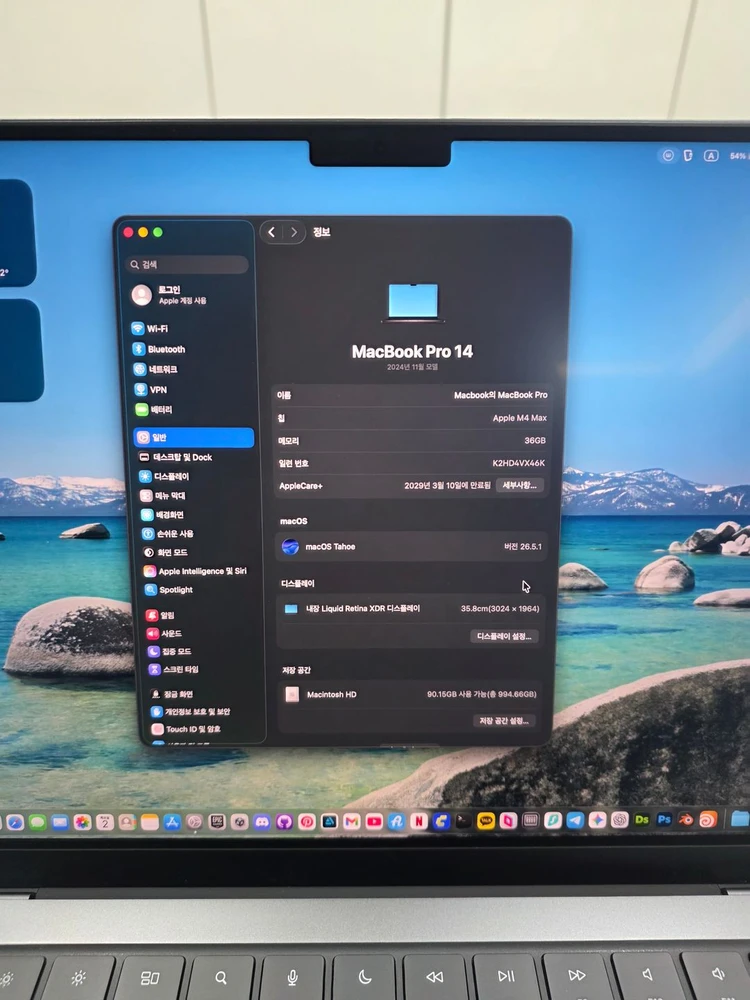Open YouTube icon in the Dock
This screenshot has width=750, height=1000.
point(374,821)
